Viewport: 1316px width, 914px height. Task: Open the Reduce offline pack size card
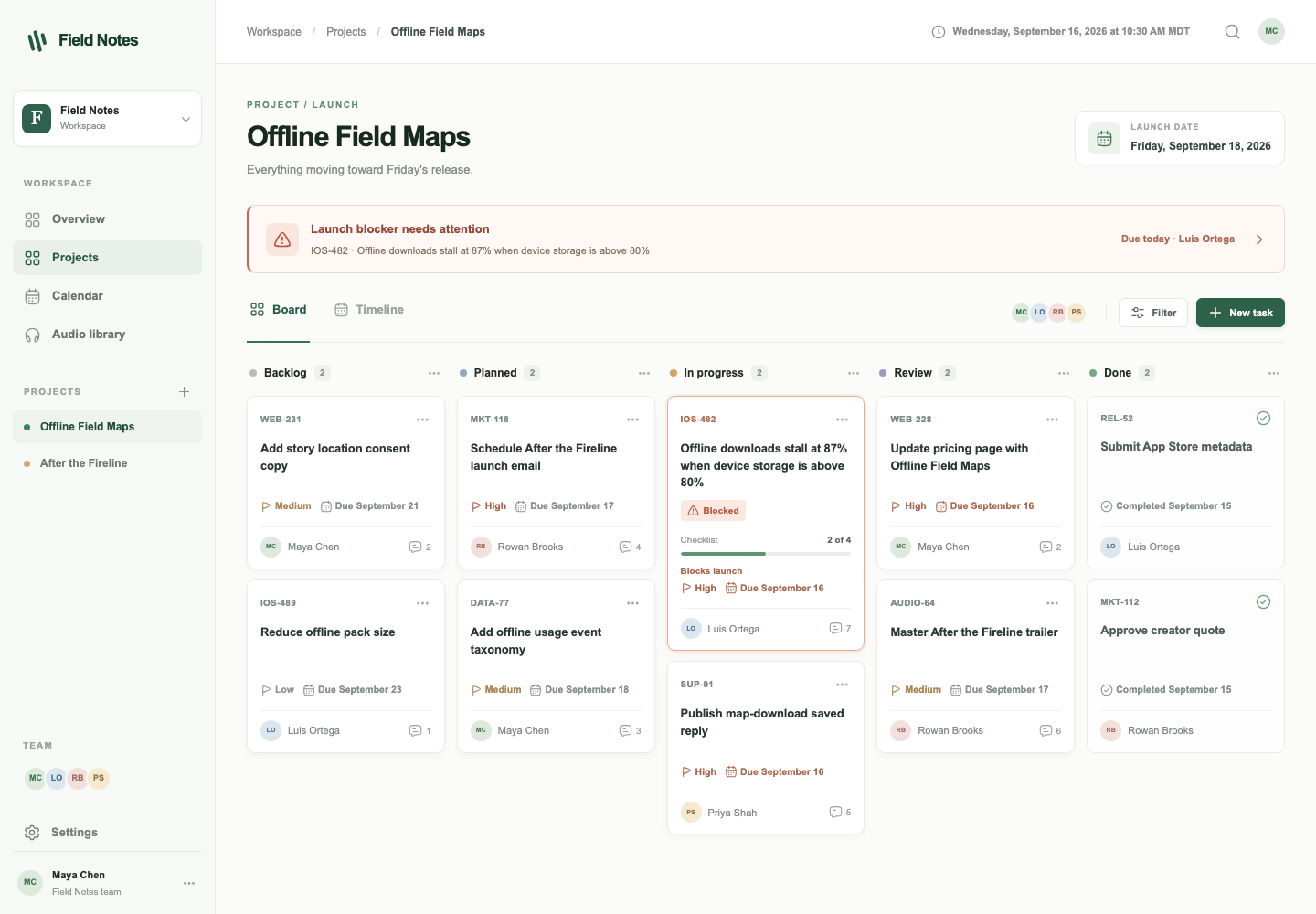click(x=345, y=666)
